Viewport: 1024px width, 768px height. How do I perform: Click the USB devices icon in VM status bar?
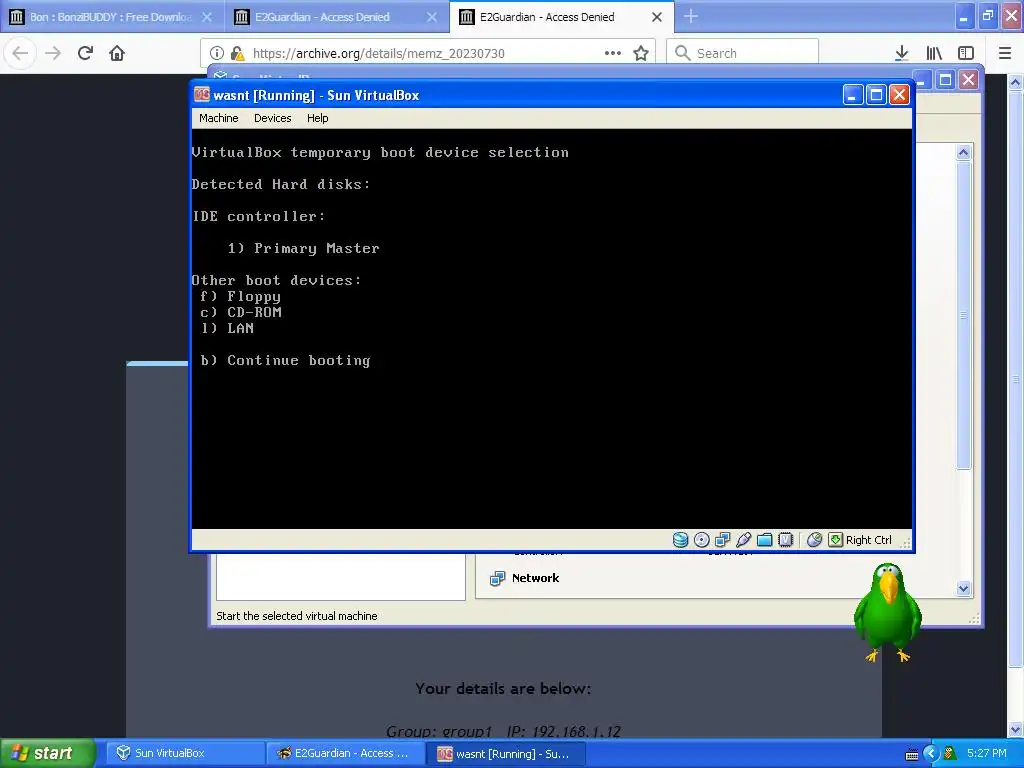pos(743,539)
